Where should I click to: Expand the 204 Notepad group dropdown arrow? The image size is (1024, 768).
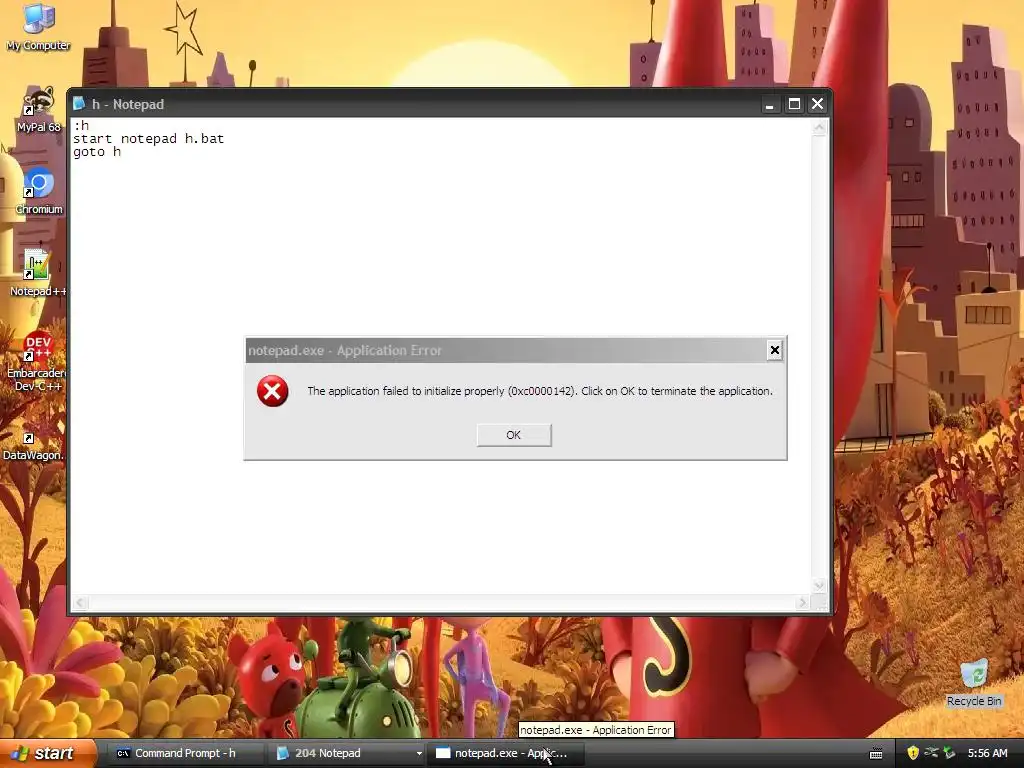pyautogui.click(x=419, y=754)
